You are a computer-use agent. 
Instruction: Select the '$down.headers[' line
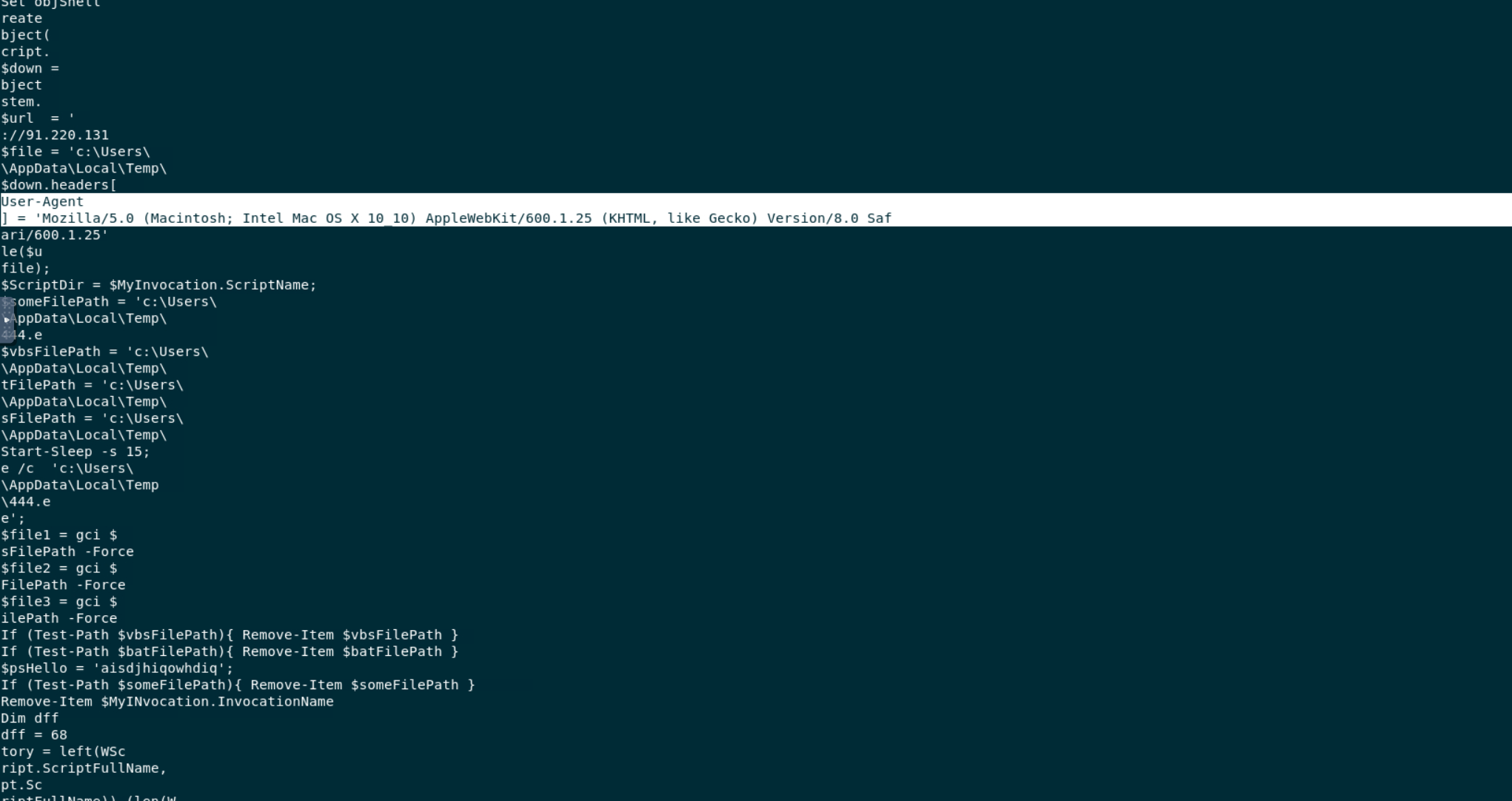click(58, 185)
